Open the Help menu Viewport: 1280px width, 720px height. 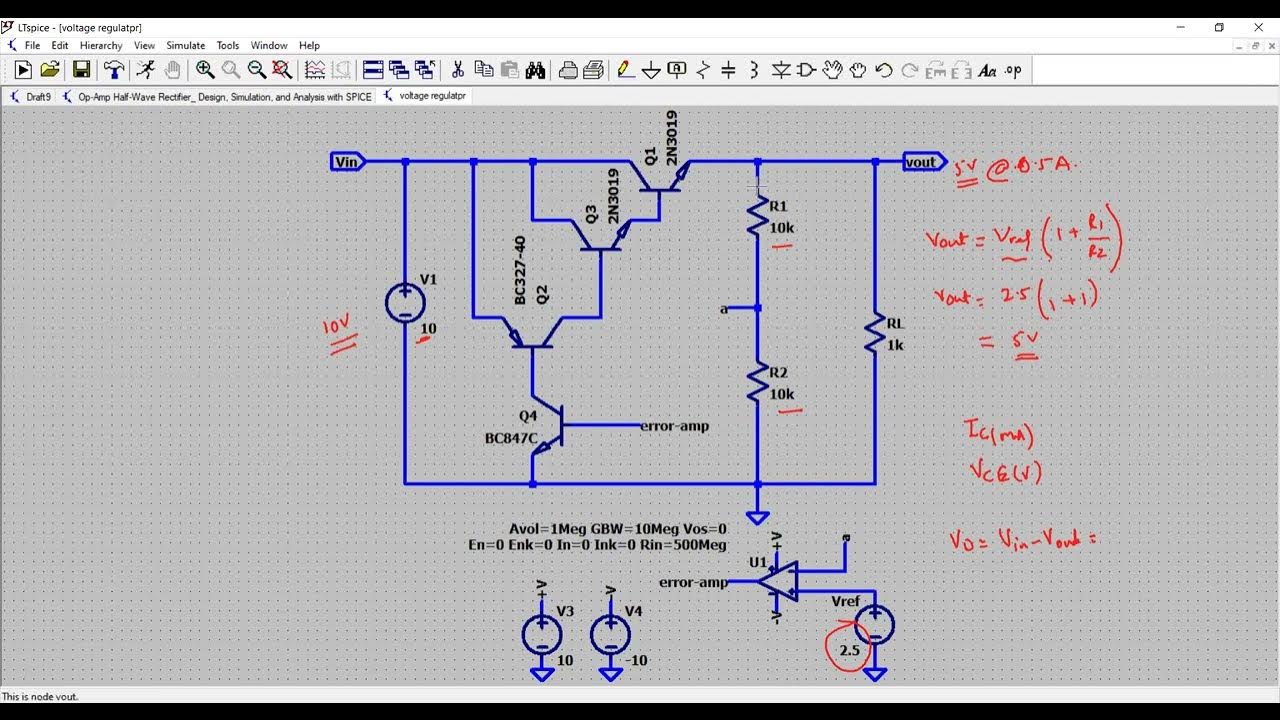[x=309, y=45]
